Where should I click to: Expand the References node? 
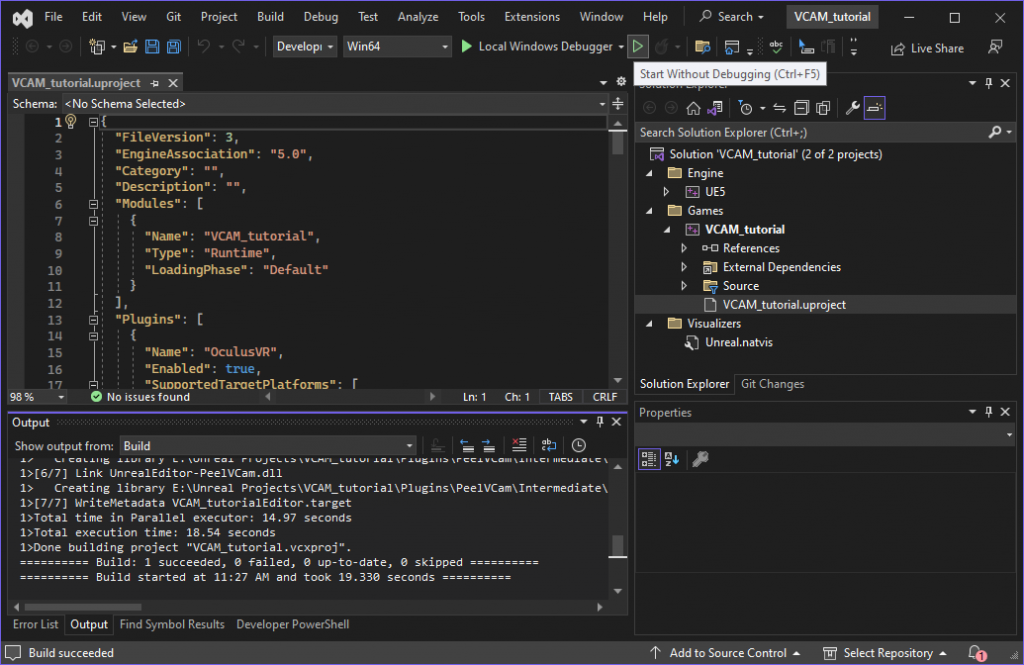tap(684, 248)
